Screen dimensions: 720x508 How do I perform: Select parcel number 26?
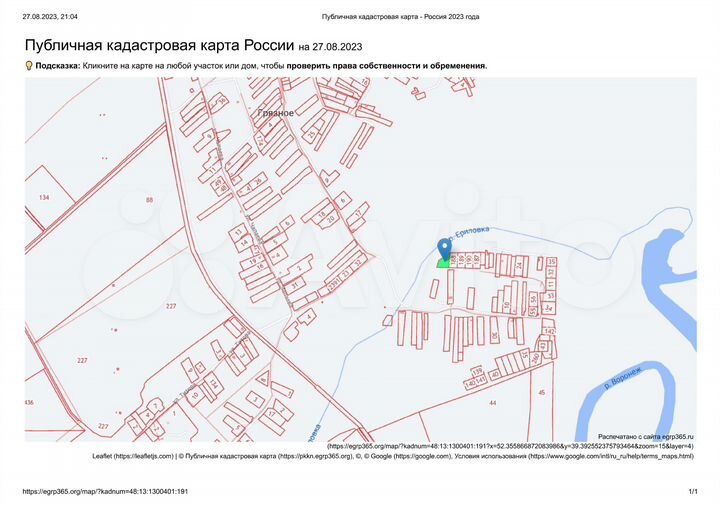point(258,181)
